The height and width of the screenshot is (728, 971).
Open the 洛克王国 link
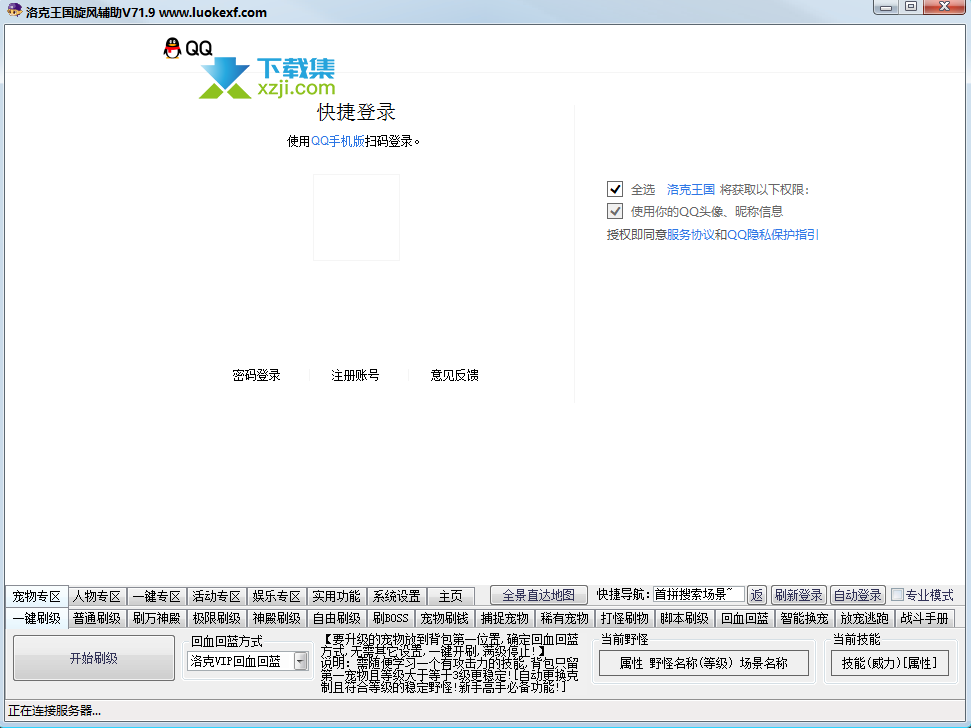click(x=690, y=189)
